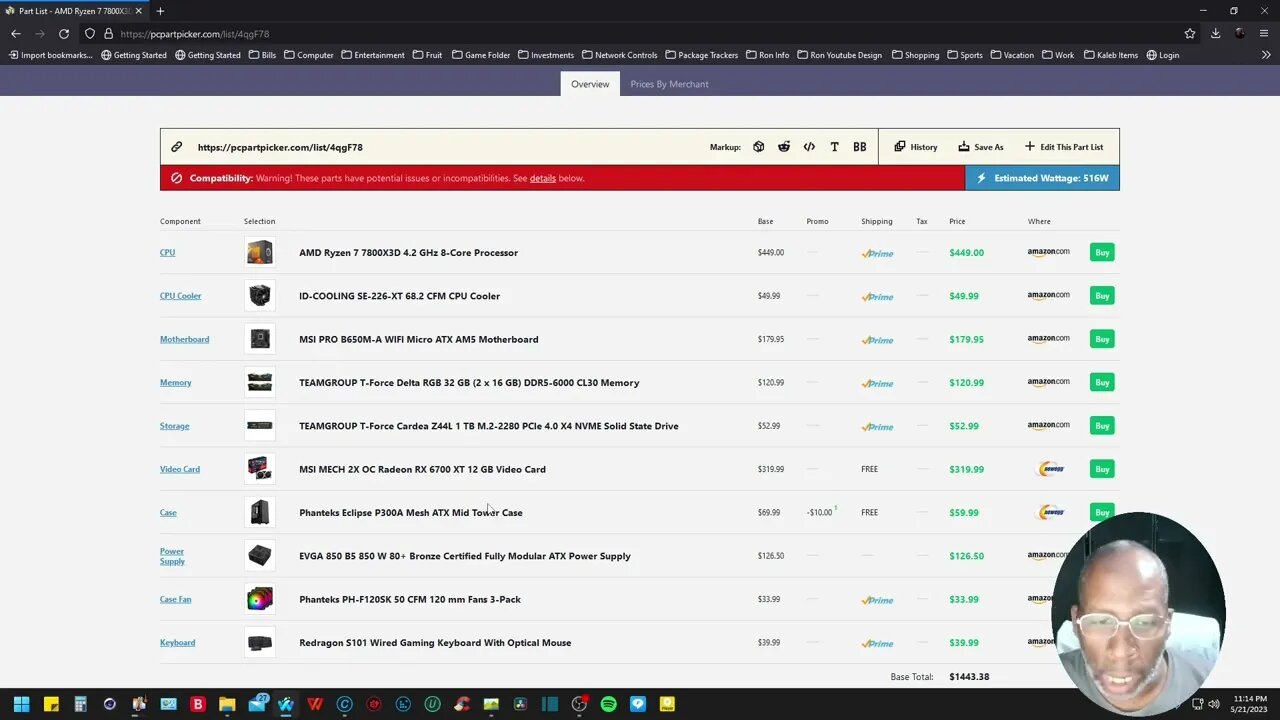Open the Power Supply component link
Viewport: 1280px width, 720px height.
point(172,556)
